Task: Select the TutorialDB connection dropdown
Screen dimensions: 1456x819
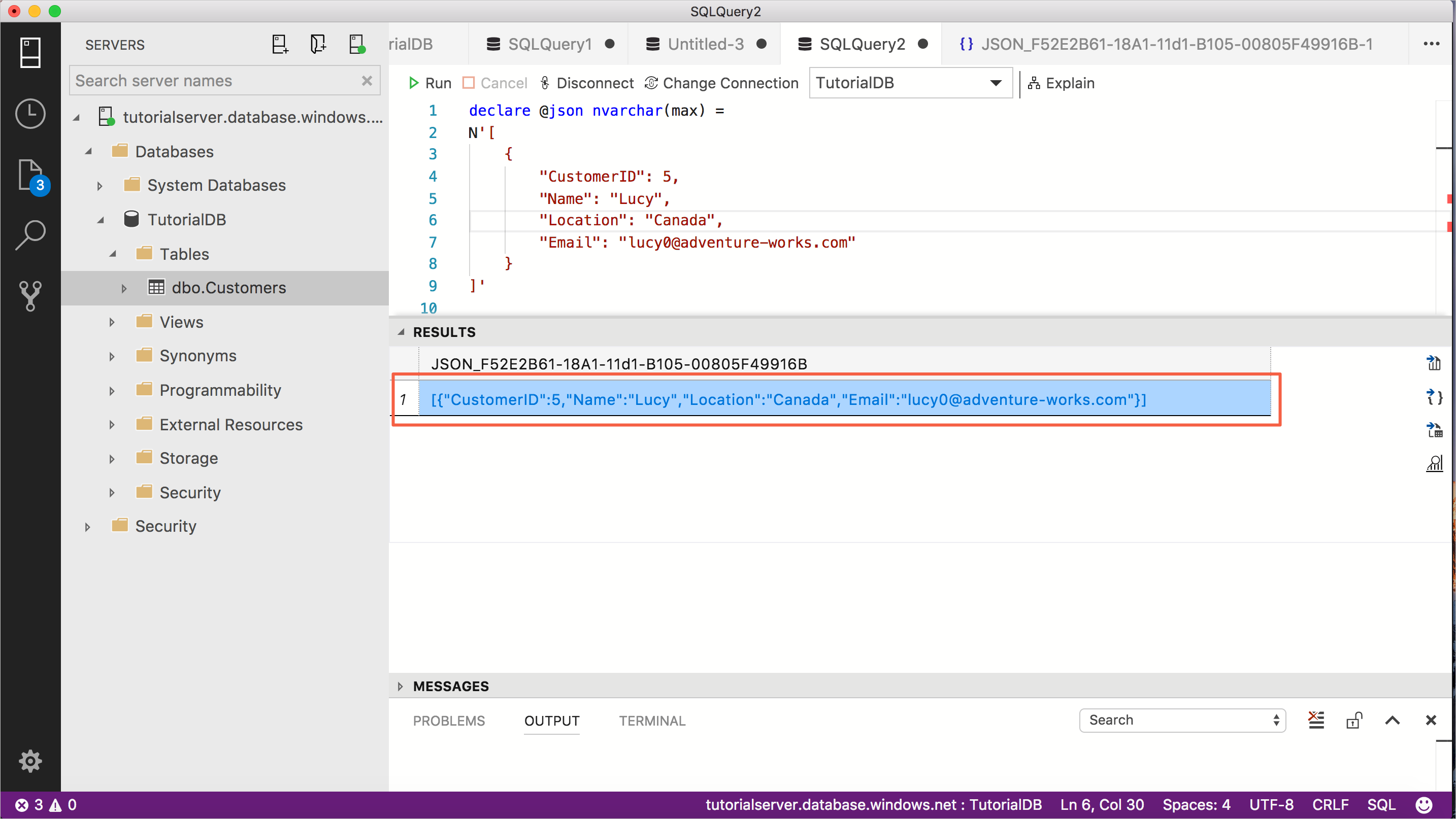Action: [908, 83]
